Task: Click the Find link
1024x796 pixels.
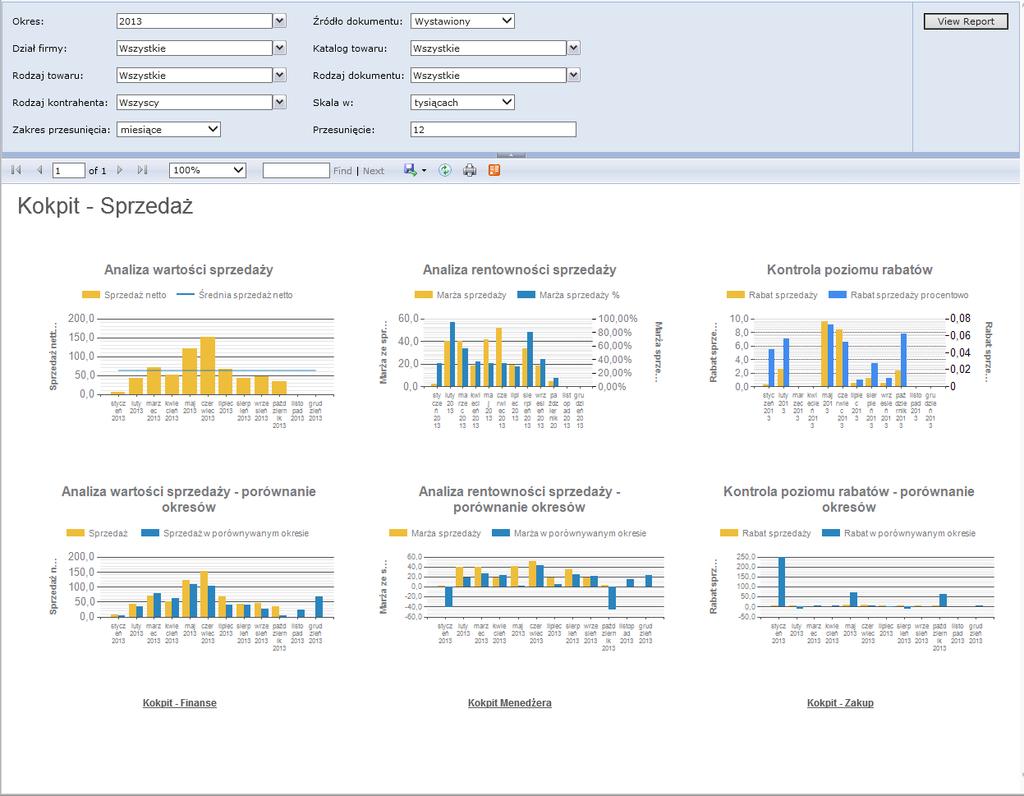Action: 342,171
